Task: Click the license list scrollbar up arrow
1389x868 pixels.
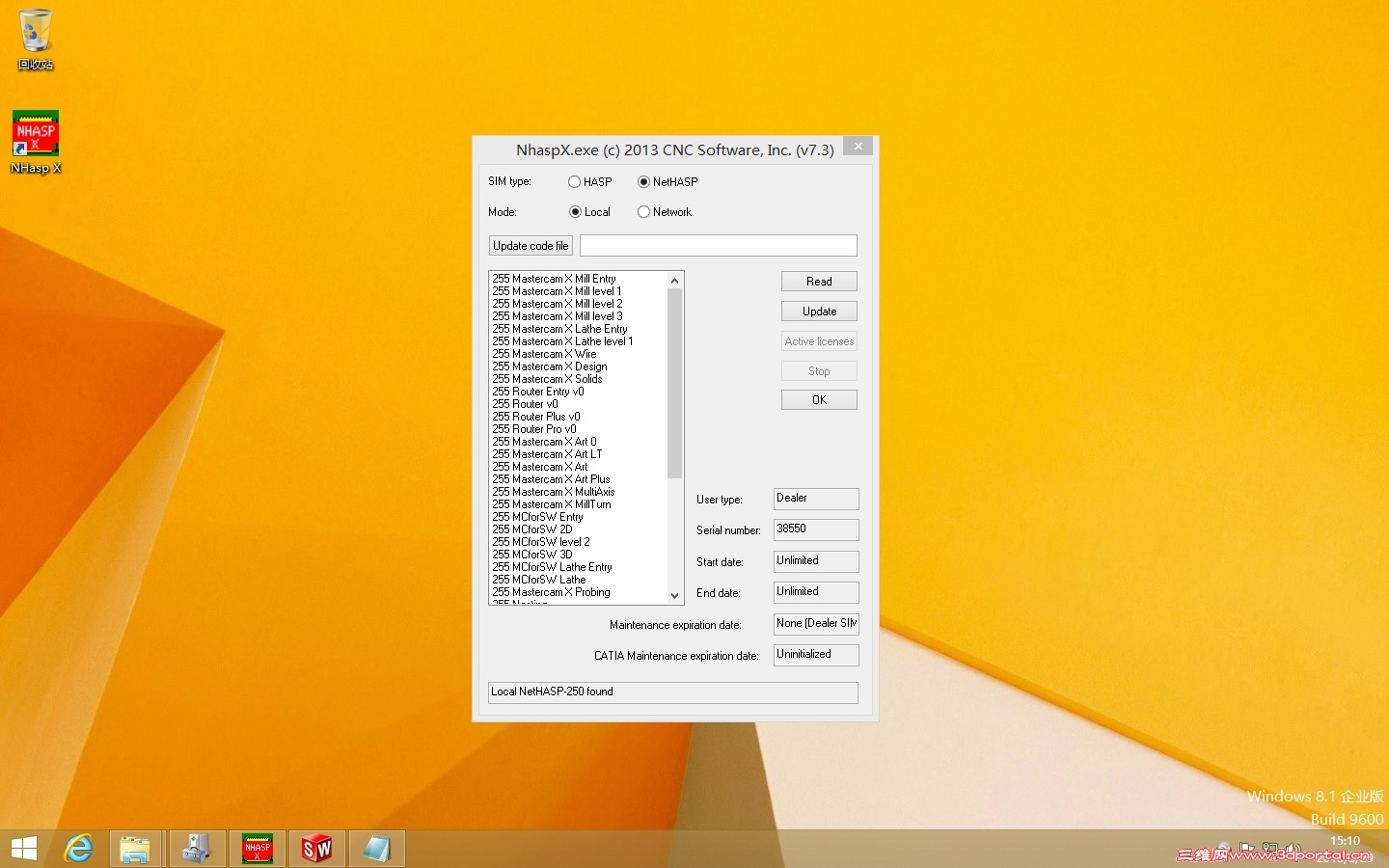Action: click(674, 281)
